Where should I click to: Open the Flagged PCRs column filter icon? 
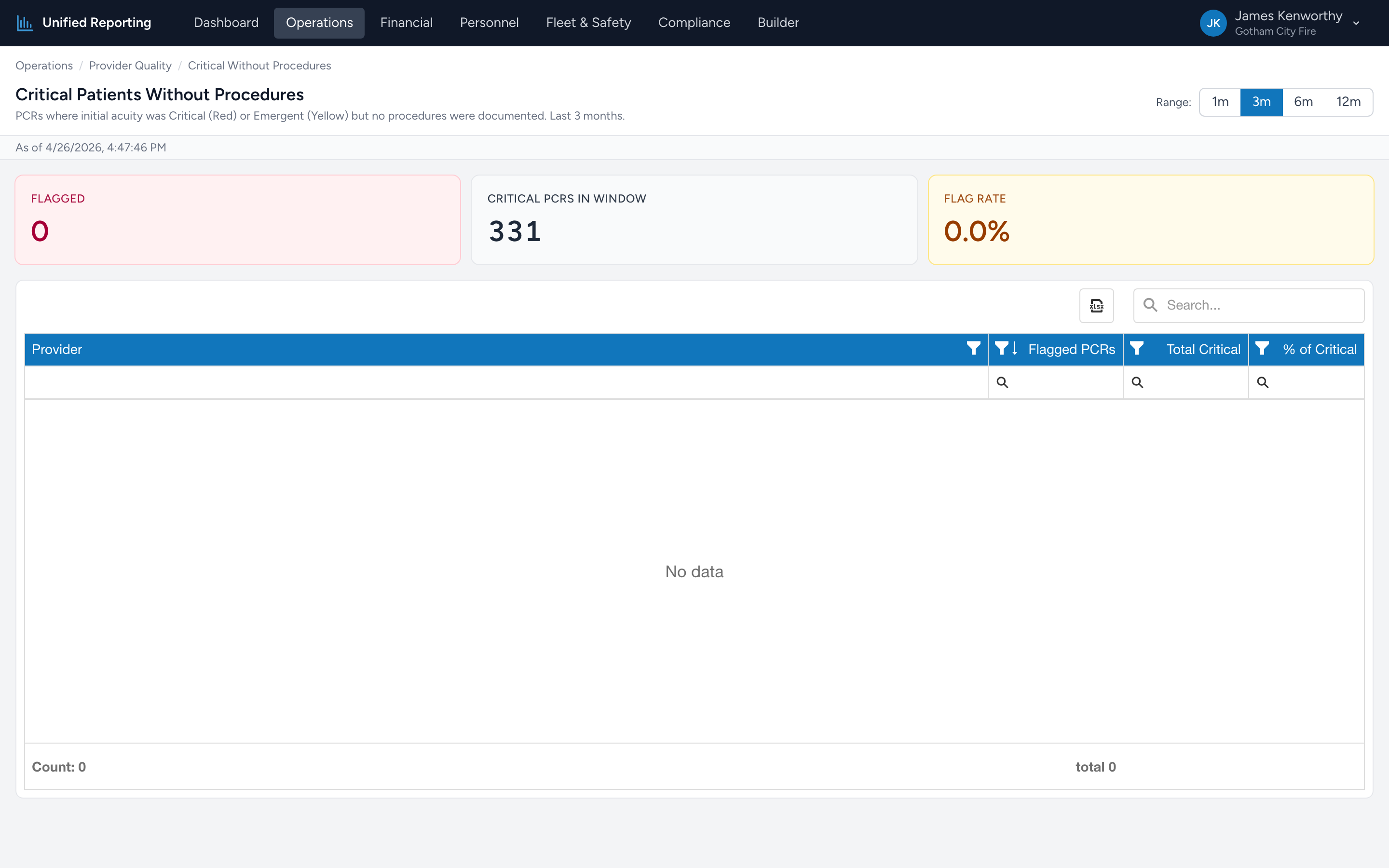coord(1001,349)
